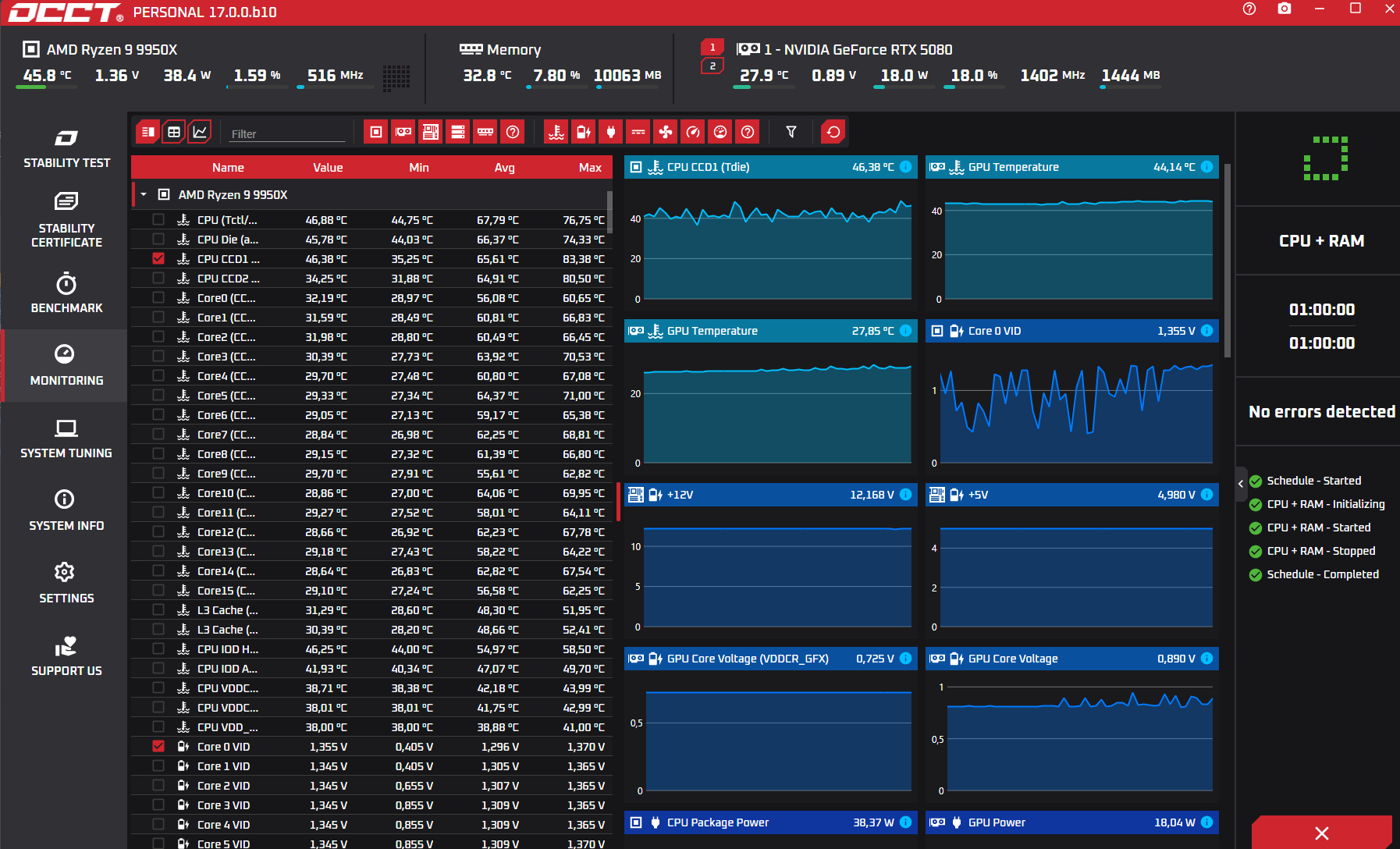
Task: Reset the min/avg/max statistics
Action: (833, 132)
